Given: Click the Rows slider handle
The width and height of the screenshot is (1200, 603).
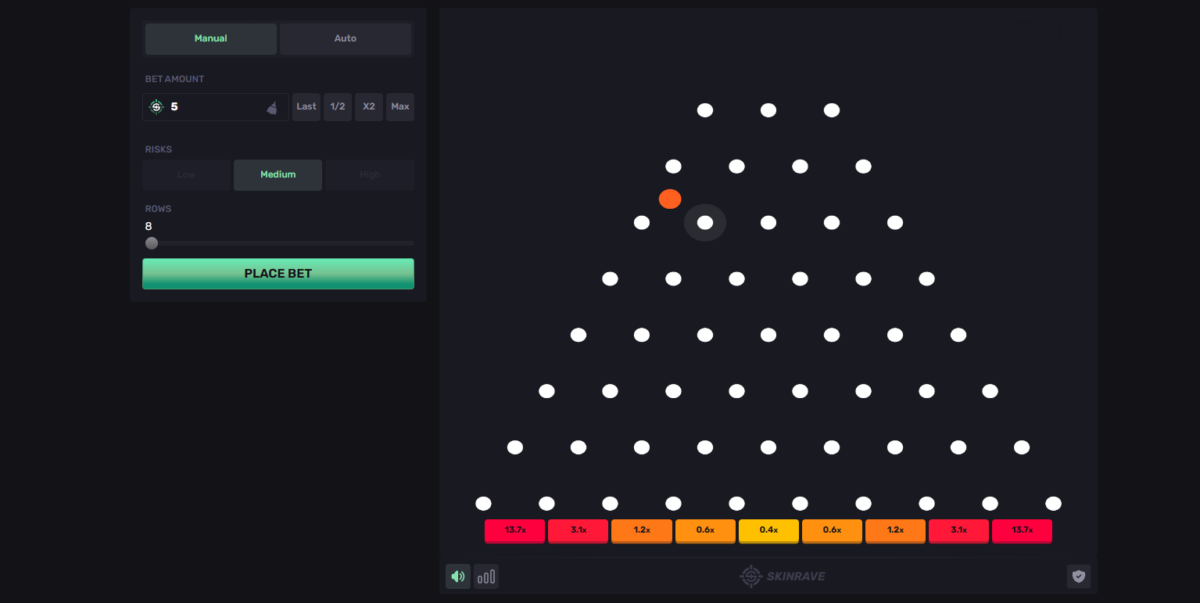Looking at the screenshot, I should click(152, 243).
